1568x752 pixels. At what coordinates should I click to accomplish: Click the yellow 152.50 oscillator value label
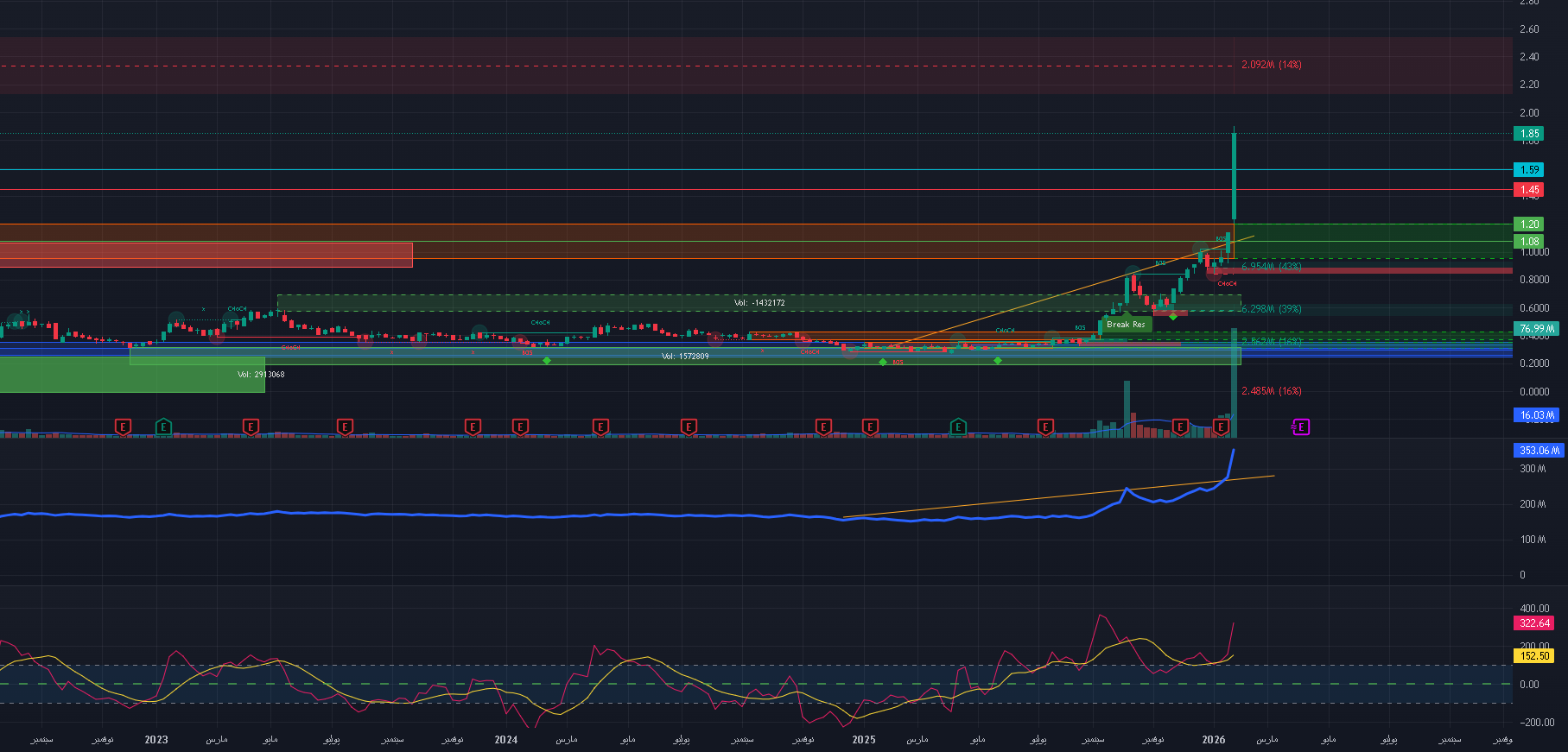tap(1534, 656)
